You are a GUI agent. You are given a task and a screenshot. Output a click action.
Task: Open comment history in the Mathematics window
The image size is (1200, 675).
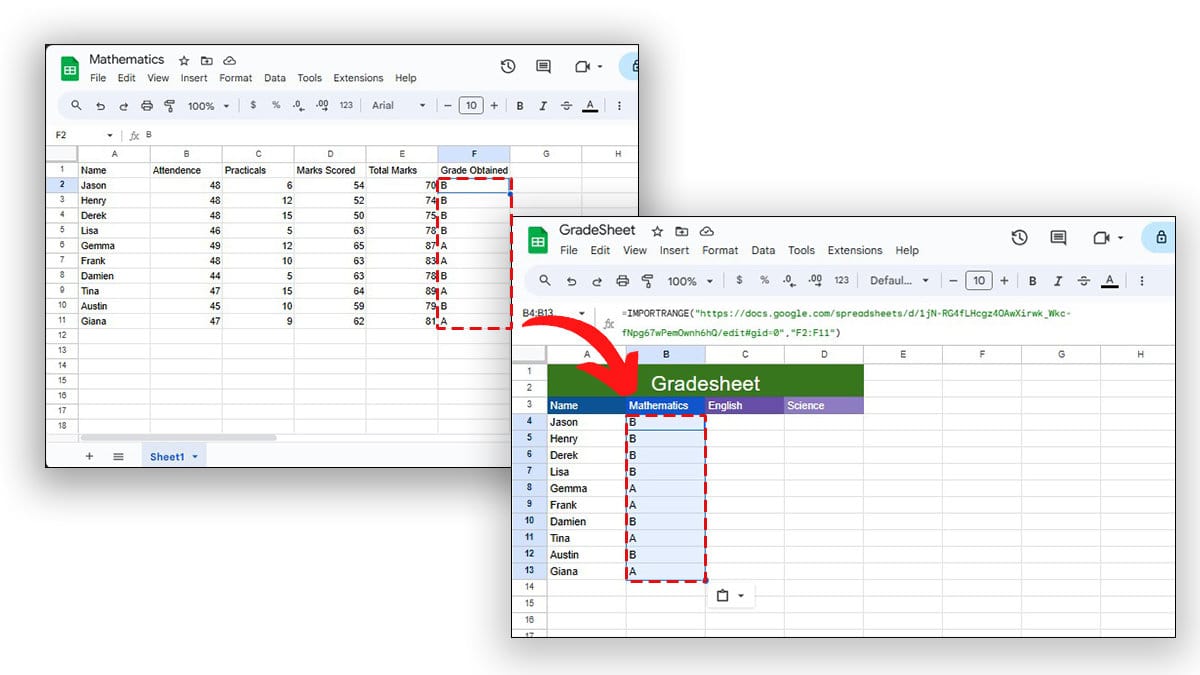click(543, 66)
